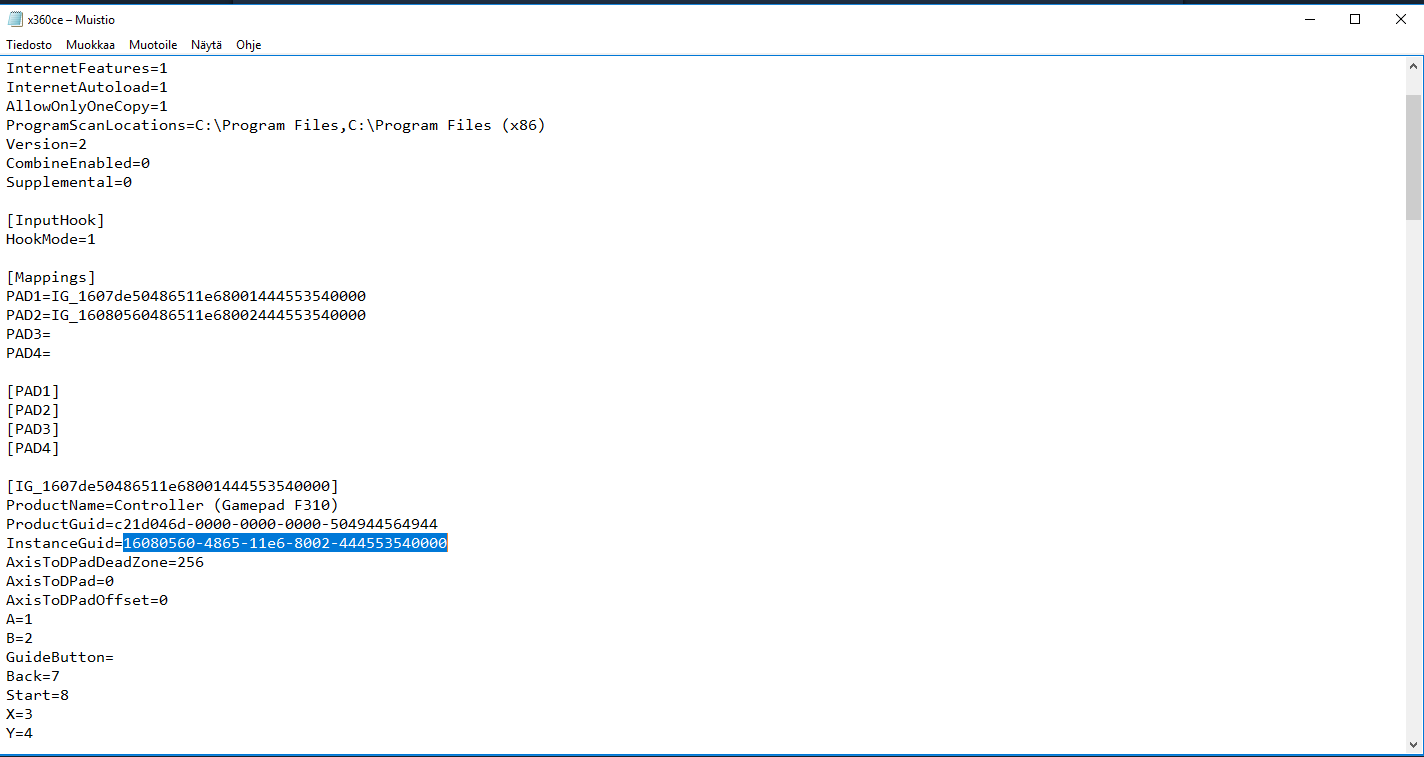The height and width of the screenshot is (757, 1424).
Task: Click the "[InputHook]" section header
Action: point(56,220)
